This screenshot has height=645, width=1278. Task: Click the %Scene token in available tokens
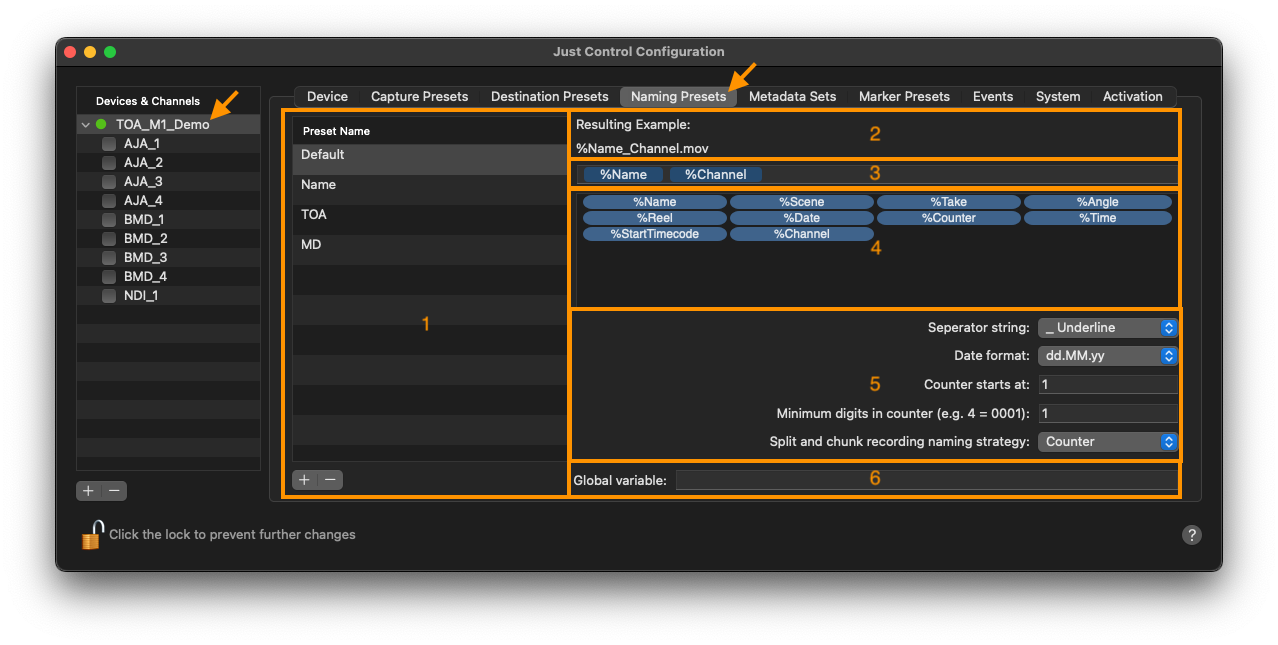click(x=802, y=202)
